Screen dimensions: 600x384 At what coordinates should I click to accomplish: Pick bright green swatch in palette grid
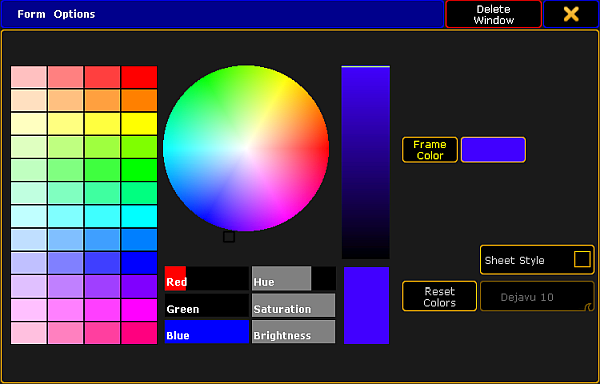click(x=139, y=170)
